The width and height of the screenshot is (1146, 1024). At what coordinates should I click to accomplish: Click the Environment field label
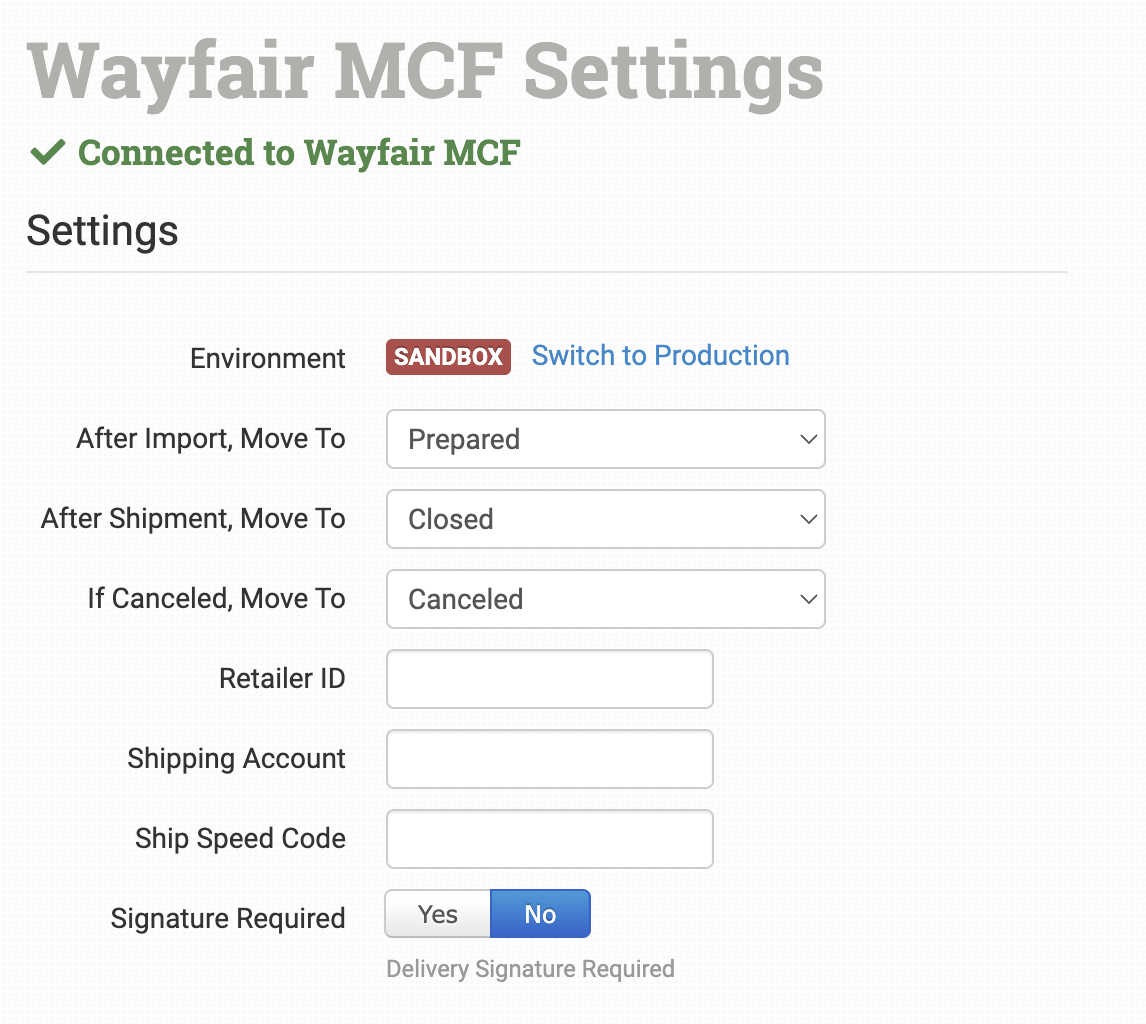pos(268,358)
